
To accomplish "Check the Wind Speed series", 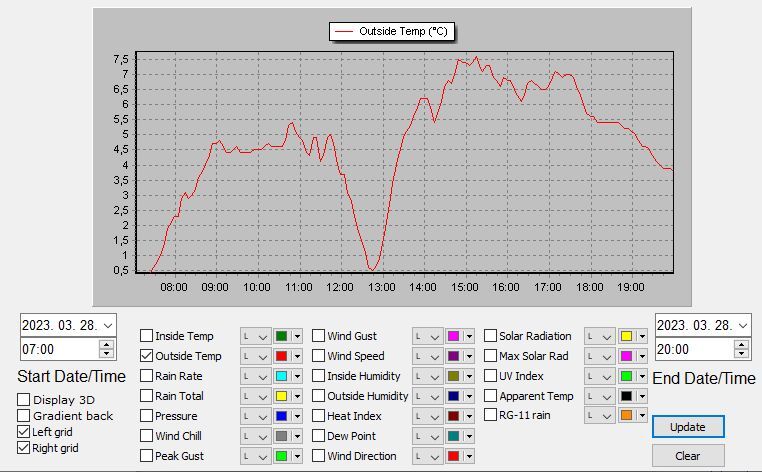I will tap(319, 356).
